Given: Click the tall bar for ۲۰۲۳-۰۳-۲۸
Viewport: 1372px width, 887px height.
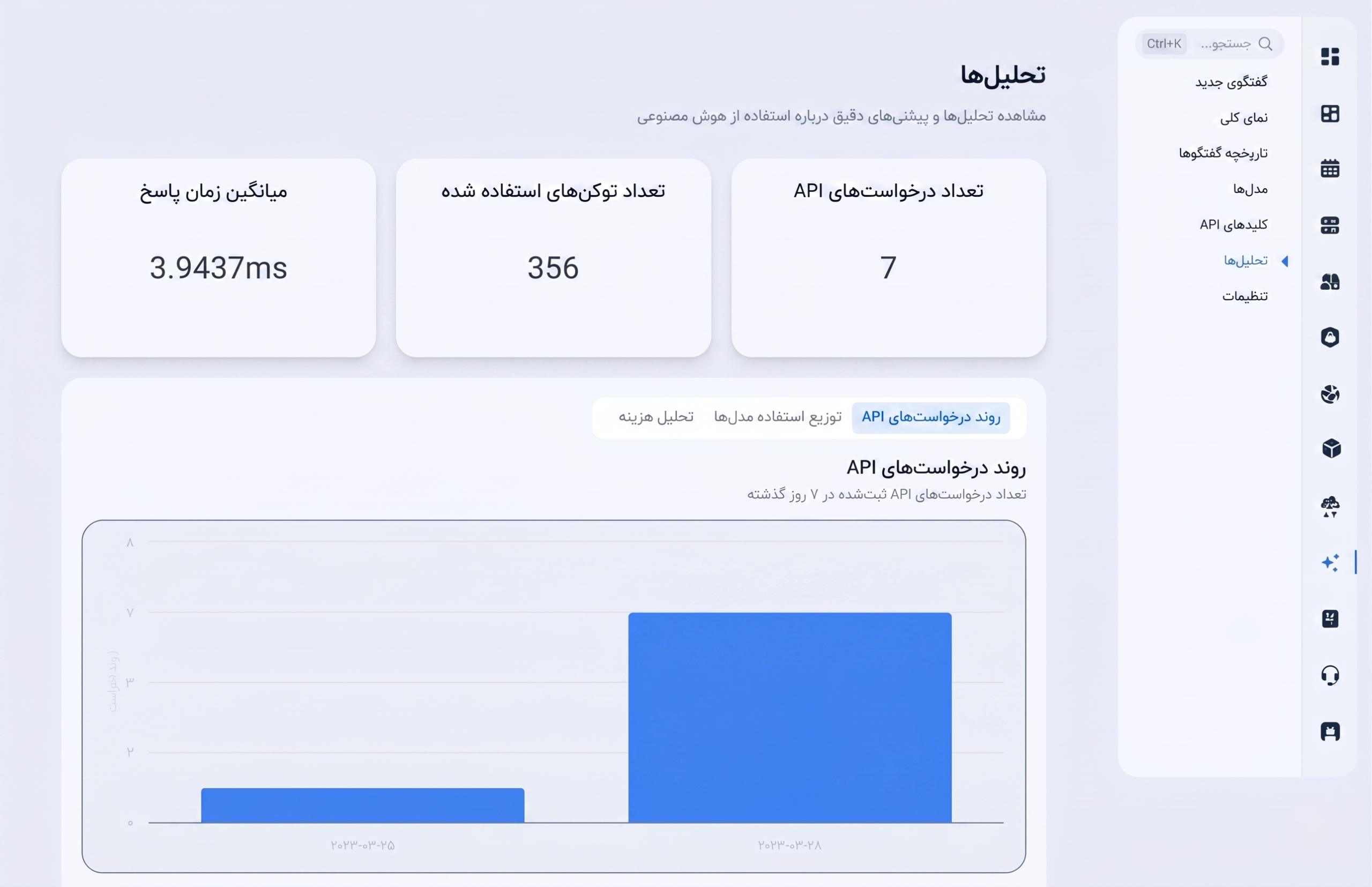Looking at the screenshot, I should pos(789,717).
